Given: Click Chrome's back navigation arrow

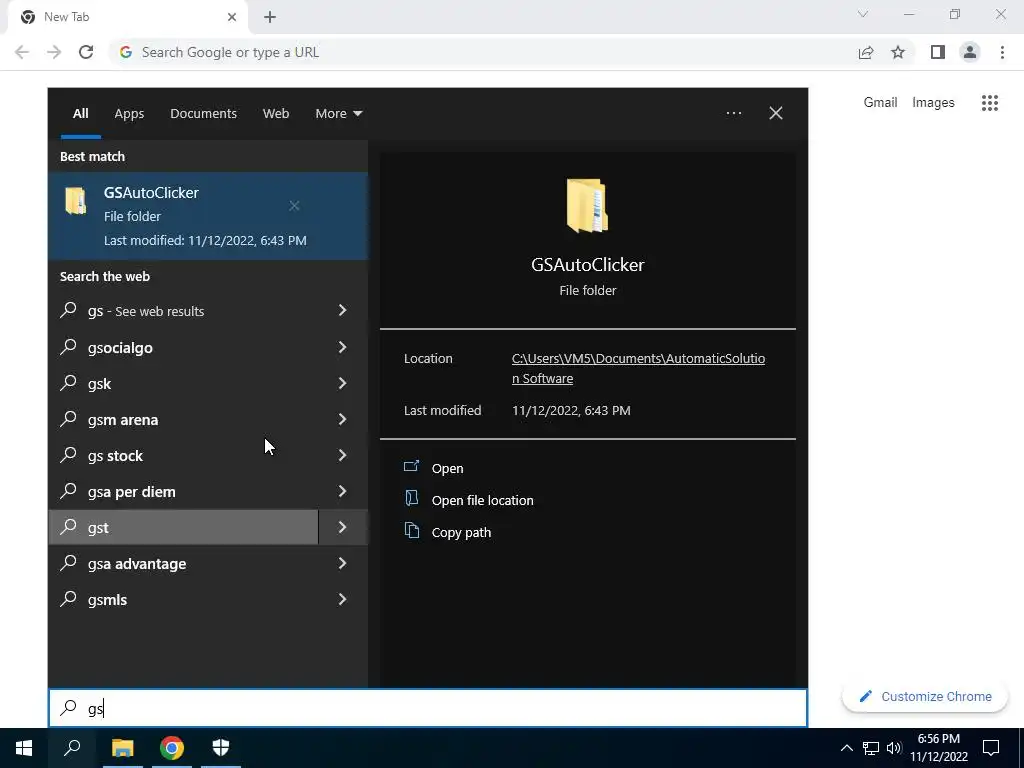Looking at the screenshot, I should click(x=22, y=52).
